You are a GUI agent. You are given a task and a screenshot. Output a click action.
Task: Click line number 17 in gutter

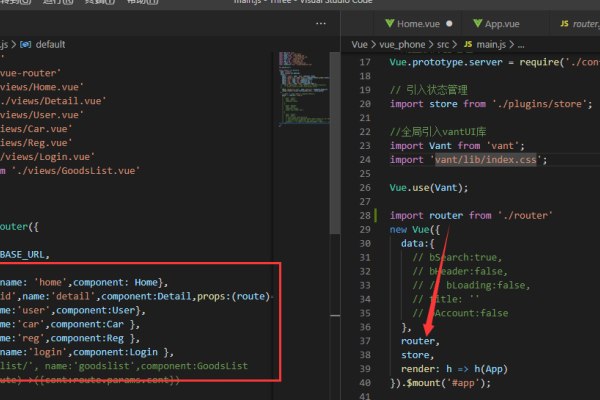pyautogui.click(x=365, y=62)
